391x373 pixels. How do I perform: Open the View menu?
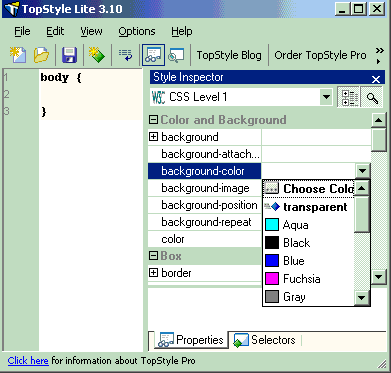click(x=91, y=31)
